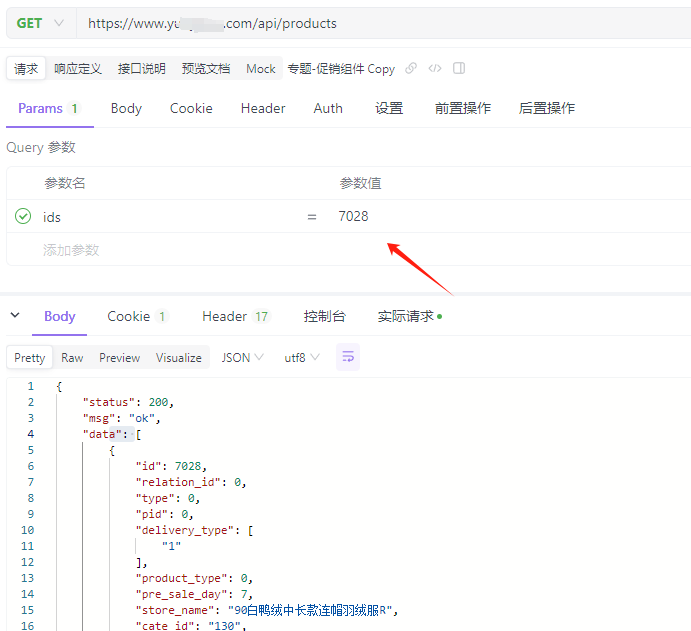The image size is (691, 631).
Task: Collapse the response panel chevron
Action: pyautogui.click(x=15, y=315)
